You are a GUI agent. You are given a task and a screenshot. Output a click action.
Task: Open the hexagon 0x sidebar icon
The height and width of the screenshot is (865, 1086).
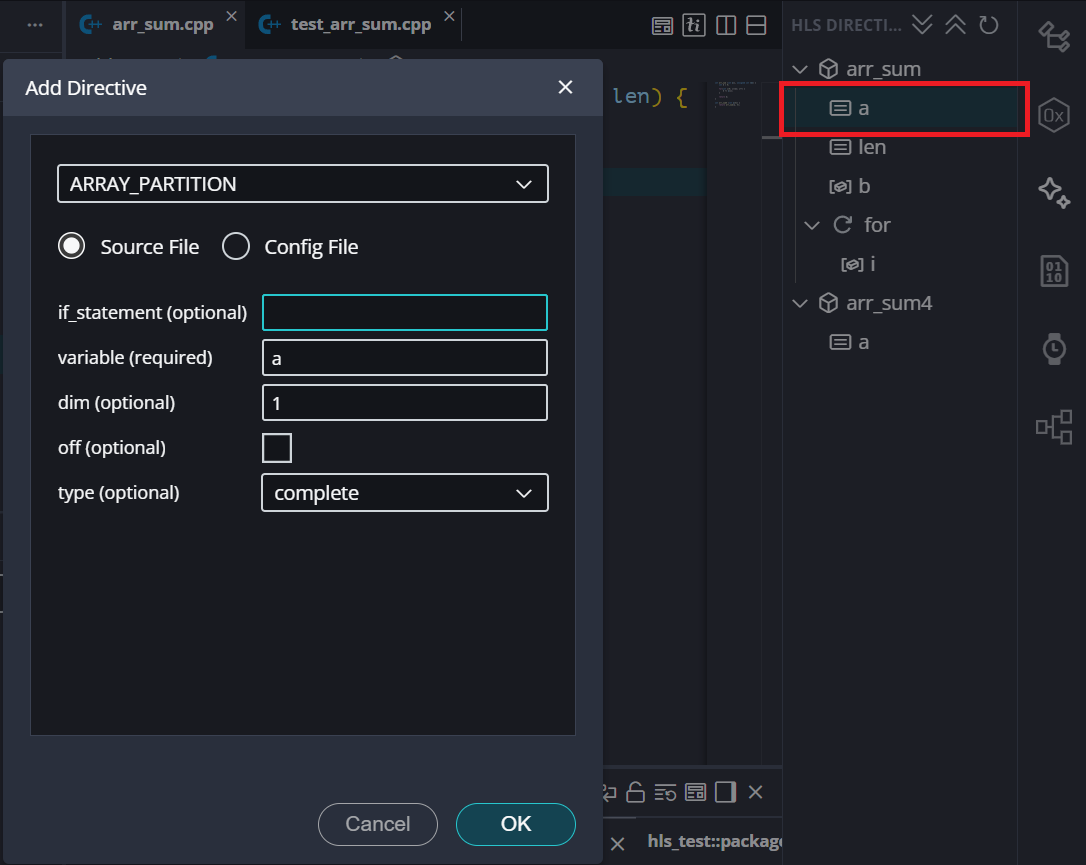pyautogui.click(x=1053, y=116)
